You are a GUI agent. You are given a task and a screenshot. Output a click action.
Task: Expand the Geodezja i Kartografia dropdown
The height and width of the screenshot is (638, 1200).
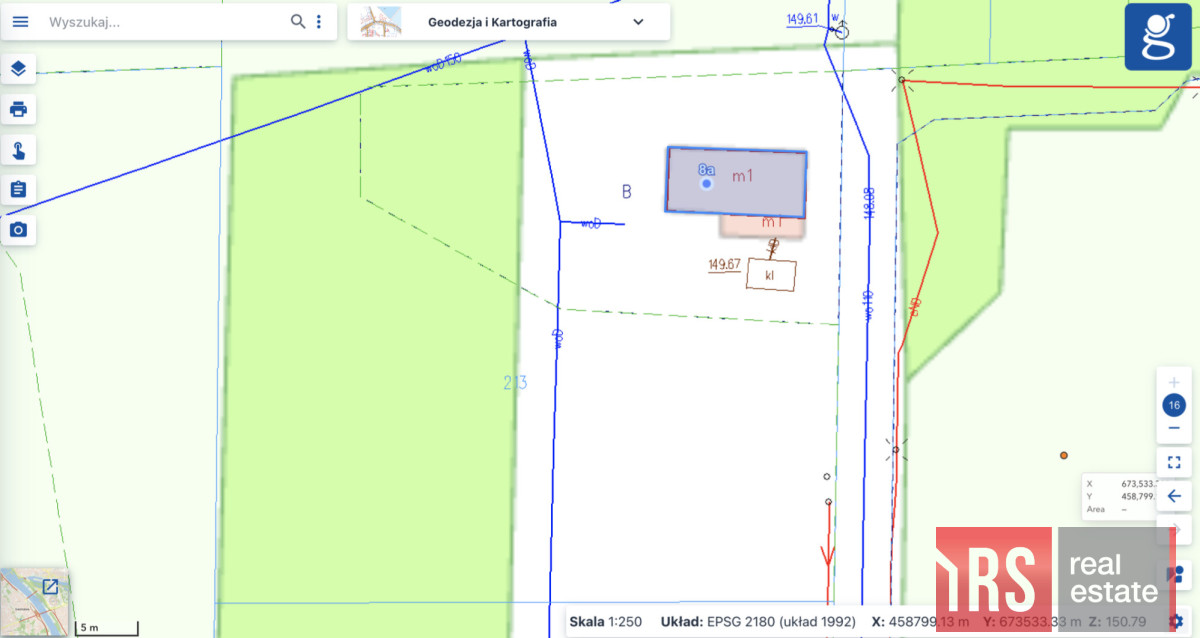[638, 22]
